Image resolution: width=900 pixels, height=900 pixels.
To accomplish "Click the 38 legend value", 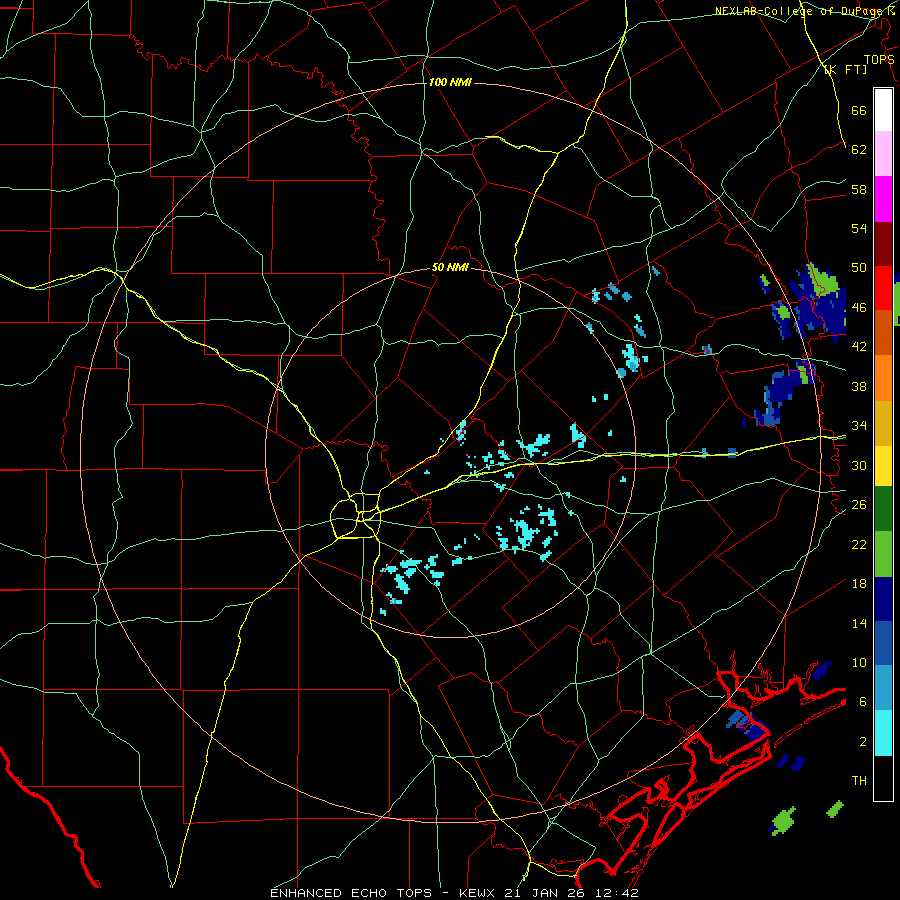I will click(859, 386).
